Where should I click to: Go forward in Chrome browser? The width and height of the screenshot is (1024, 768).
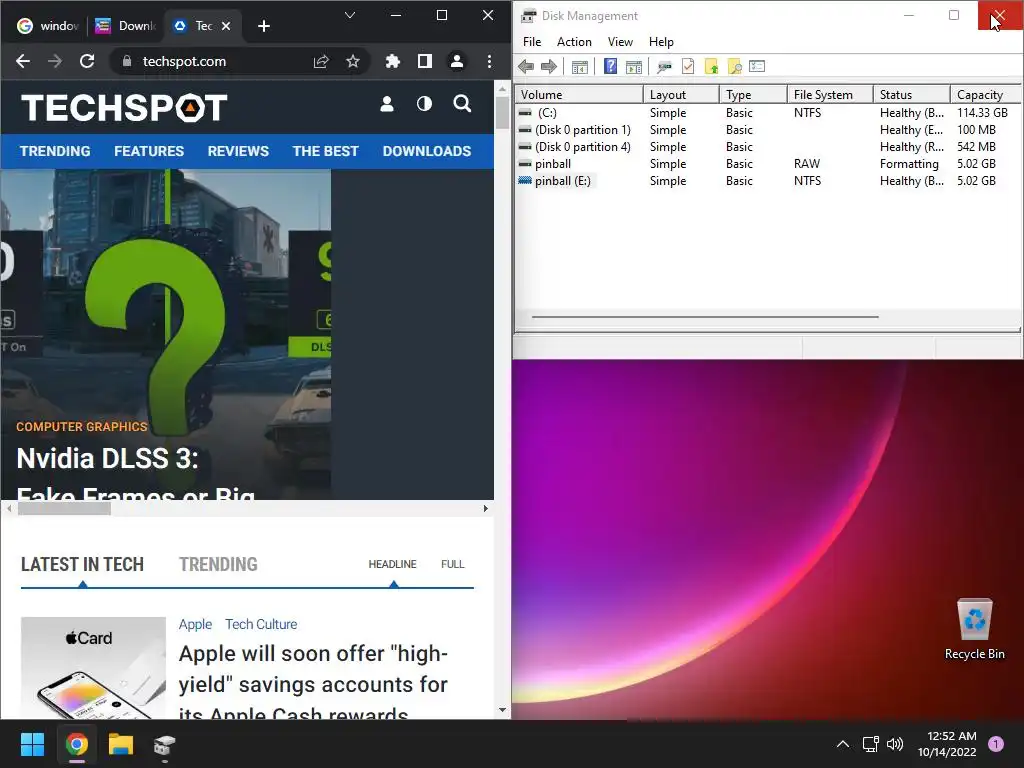pyautogui.click(x=55, y=61)
